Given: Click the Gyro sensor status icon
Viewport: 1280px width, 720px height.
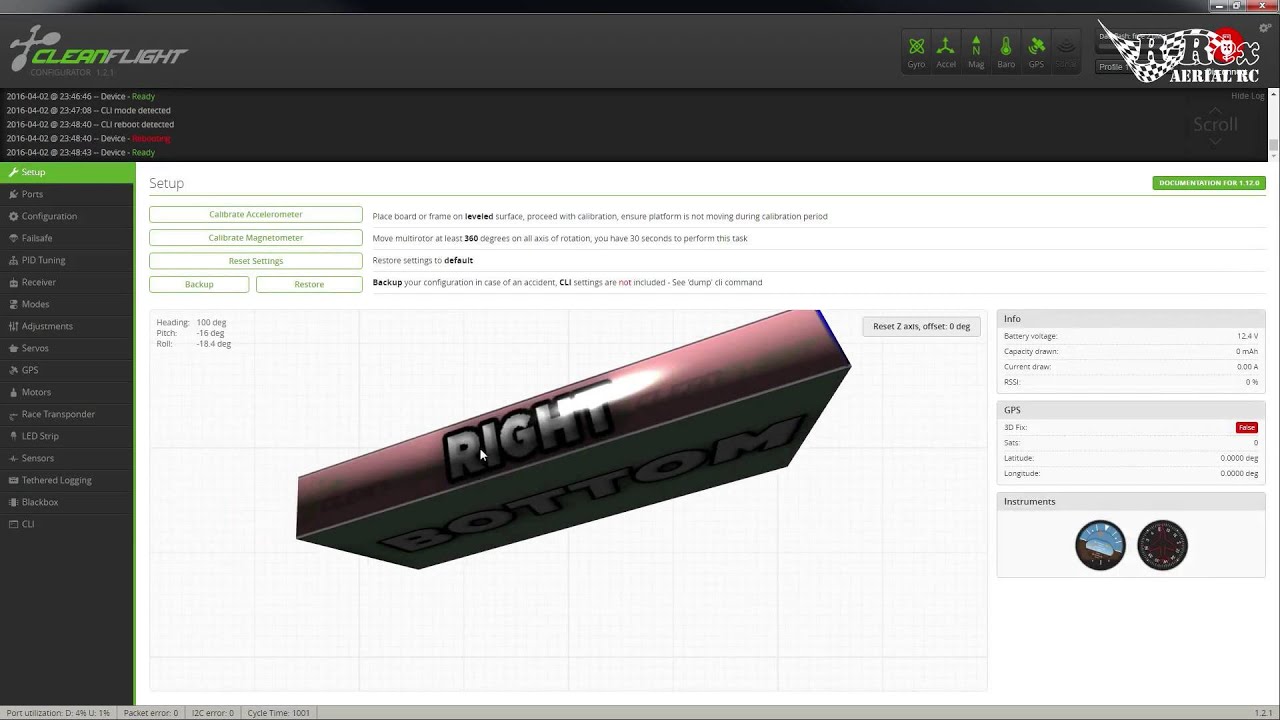Looking at the screenshot, I should tap(916, 52).
